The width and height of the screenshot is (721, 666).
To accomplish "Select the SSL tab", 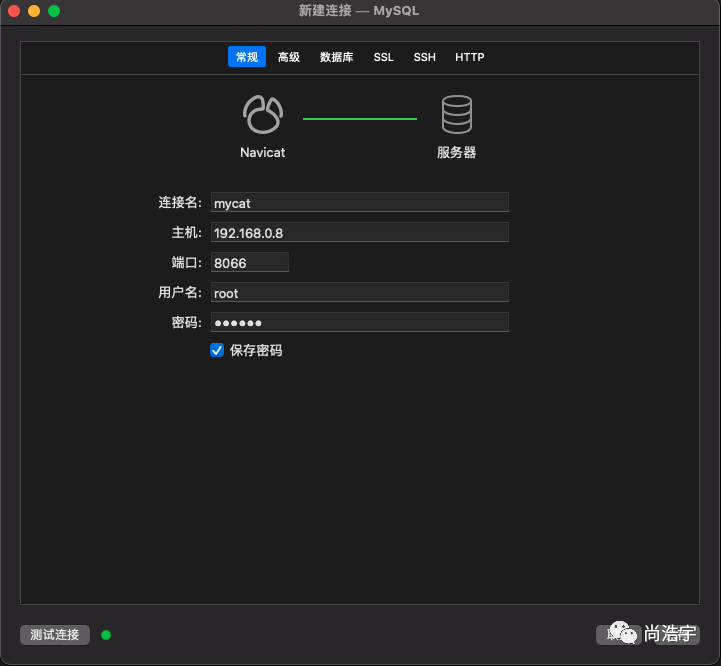I will coord(383,57).
